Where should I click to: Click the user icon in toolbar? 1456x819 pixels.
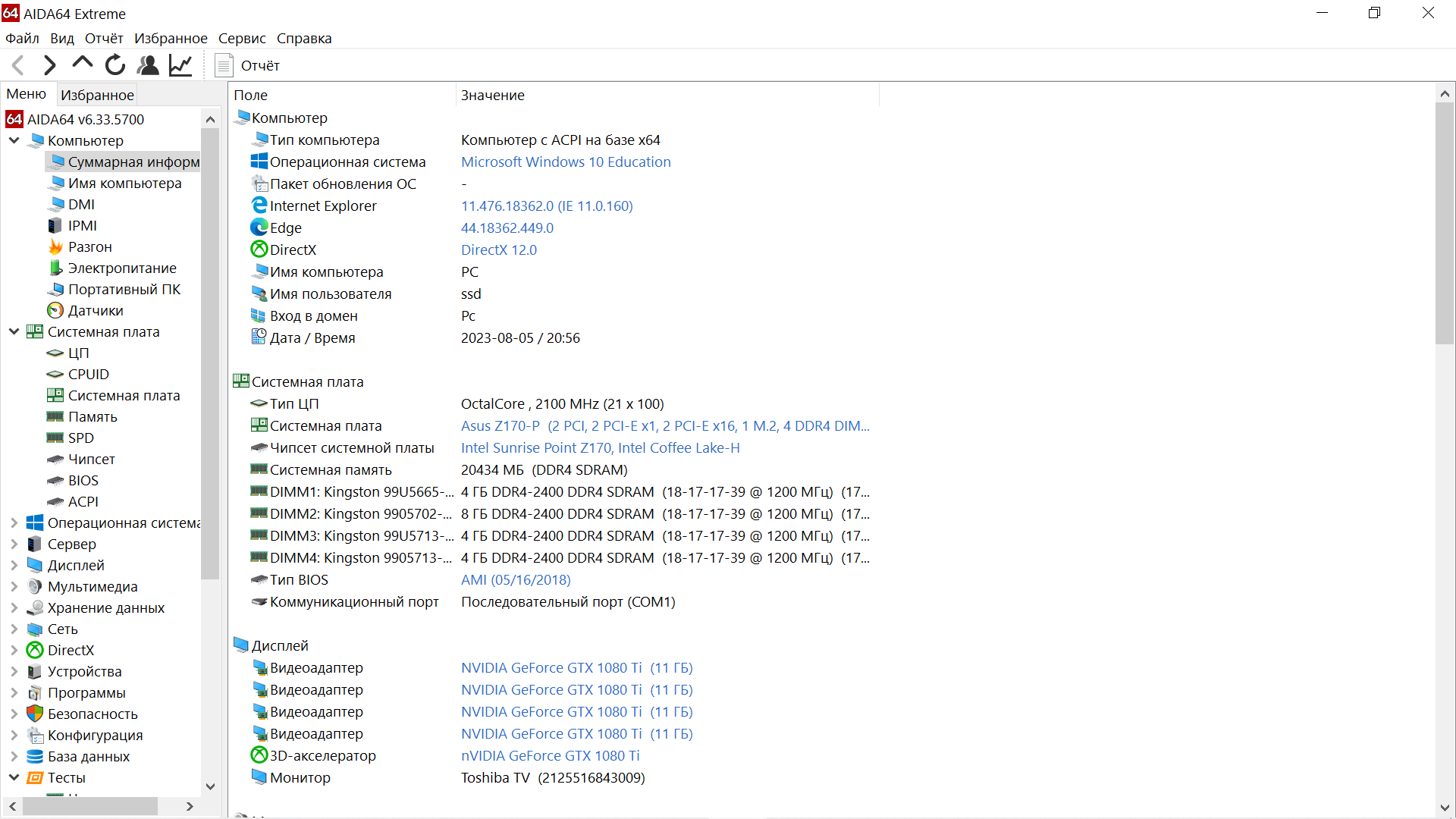148,66
